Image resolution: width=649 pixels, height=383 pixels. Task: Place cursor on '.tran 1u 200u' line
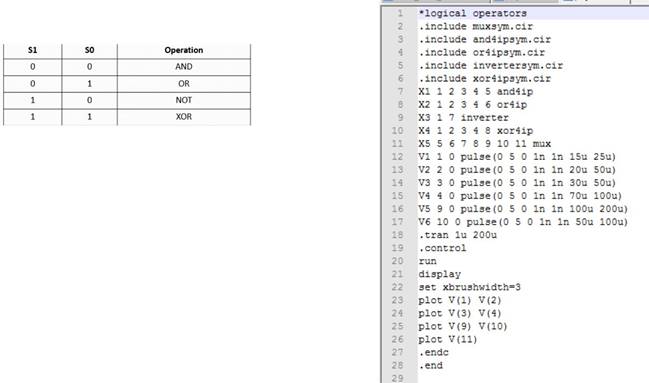(457, 235)
